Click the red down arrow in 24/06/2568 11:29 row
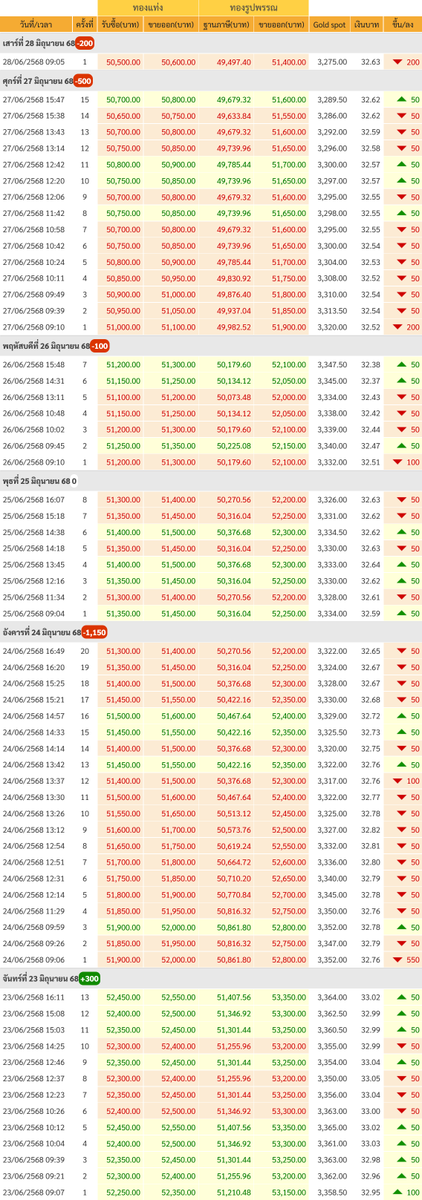 pyautogui.click(x=401, y=911)
